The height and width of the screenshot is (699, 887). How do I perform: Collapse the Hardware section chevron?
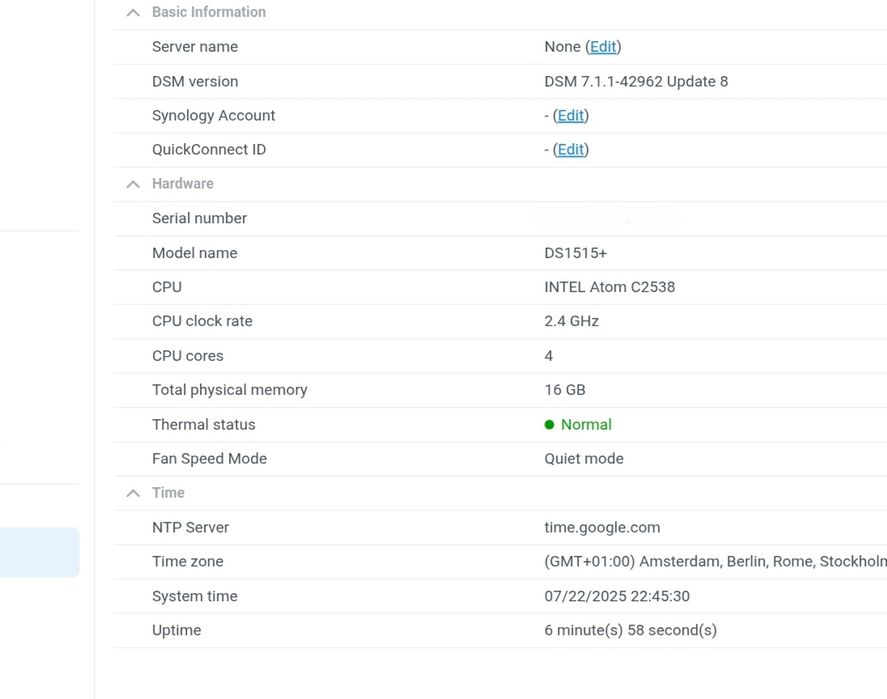tap(133, 184)
